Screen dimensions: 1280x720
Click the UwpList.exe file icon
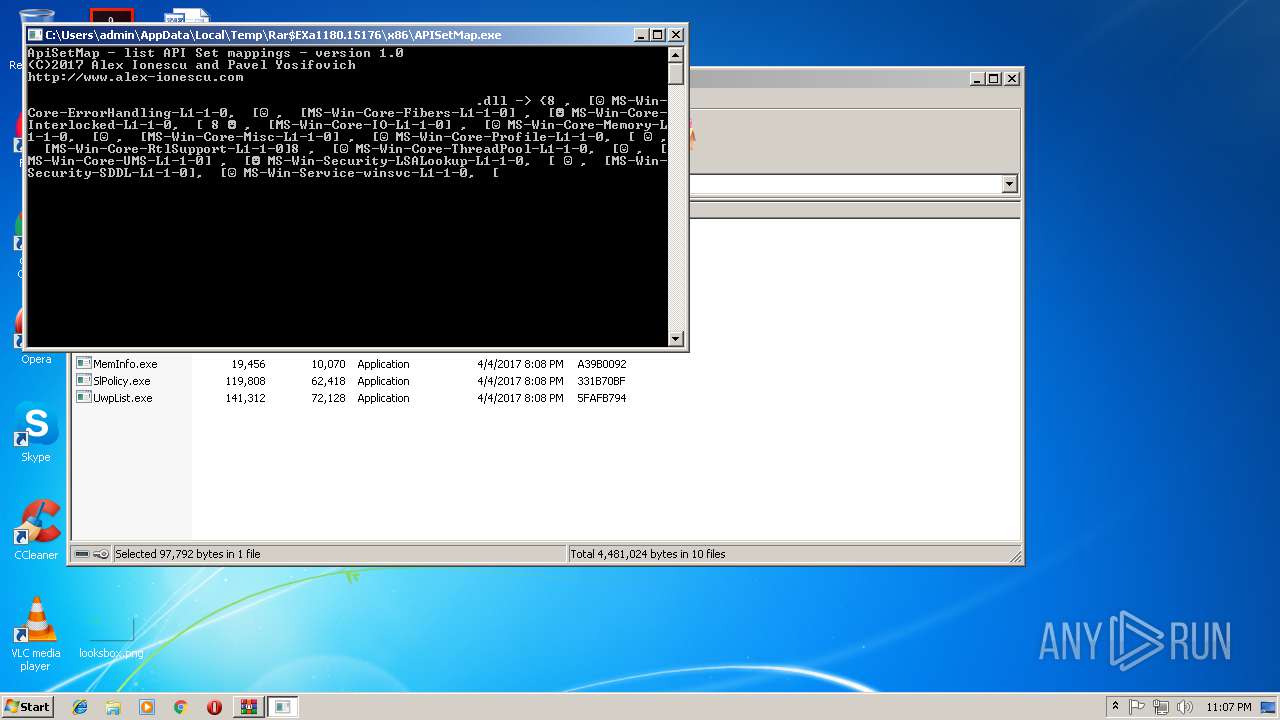(x=84, y=398)
